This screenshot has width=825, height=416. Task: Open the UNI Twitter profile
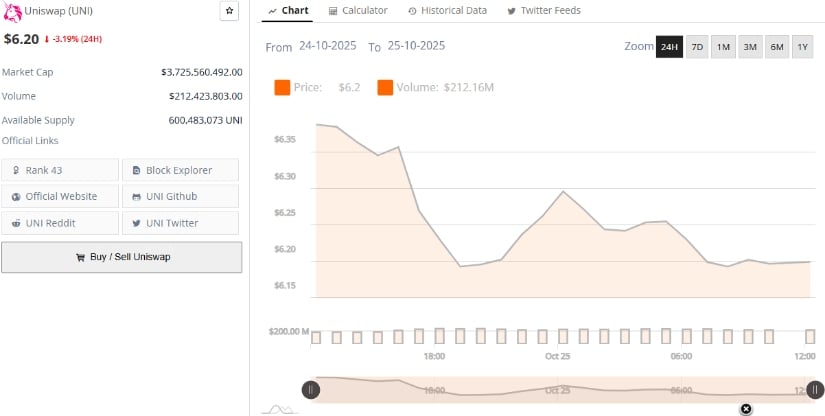coord(180,223)
